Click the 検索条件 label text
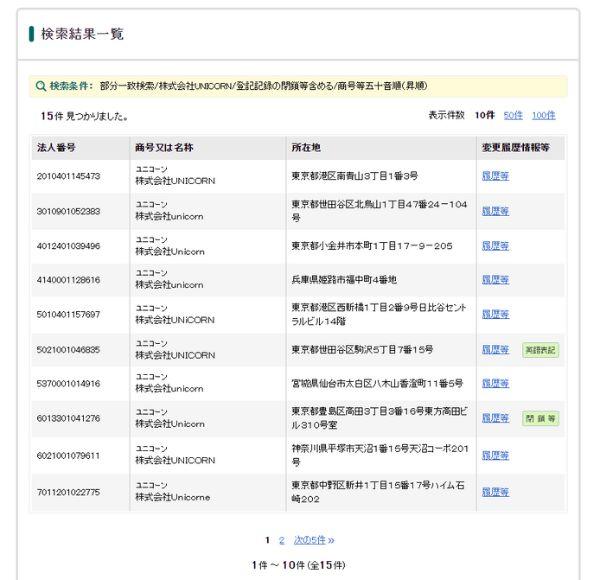600x580 pixels. (71, 86)
